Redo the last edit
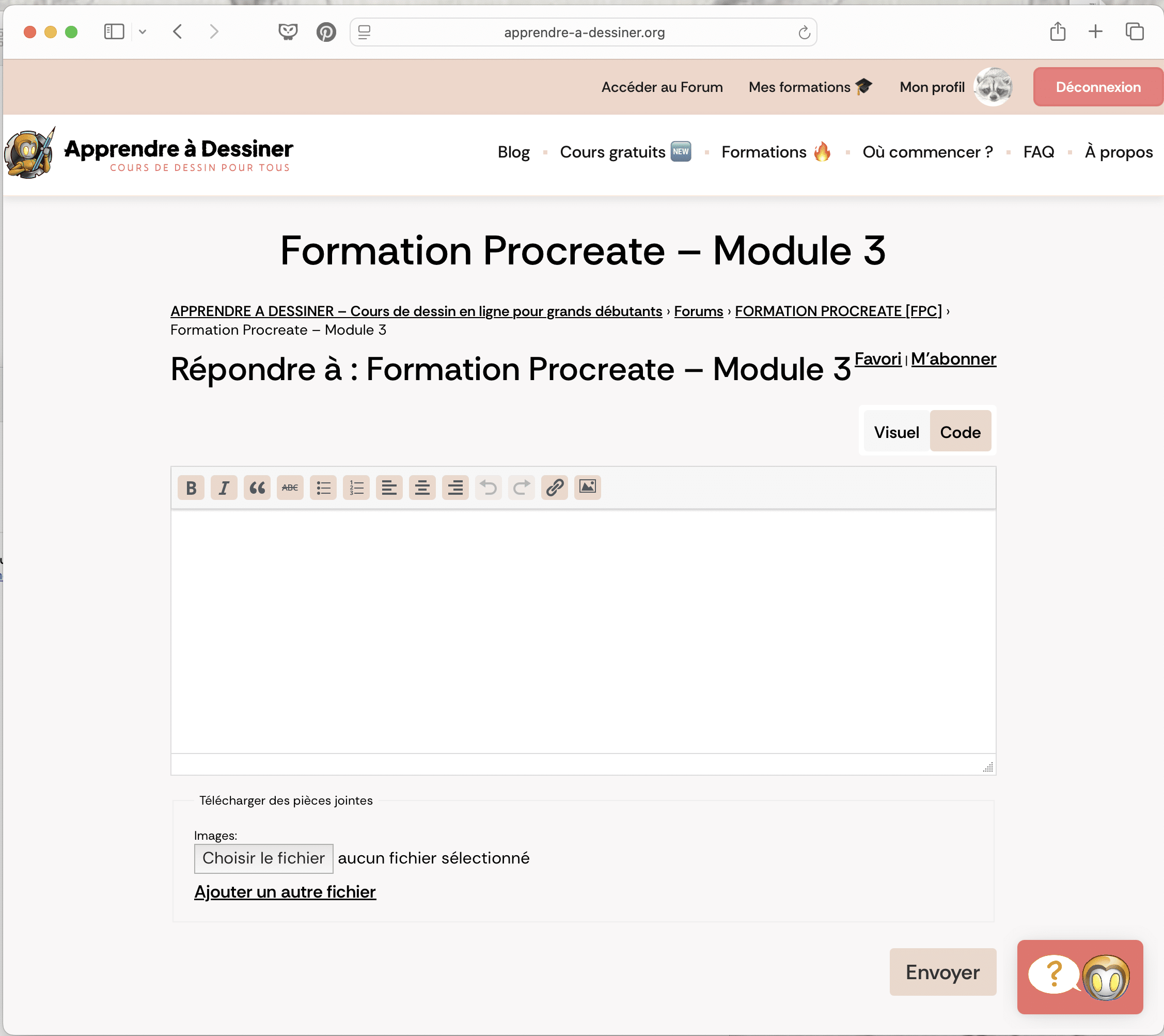 coord(521,488)
